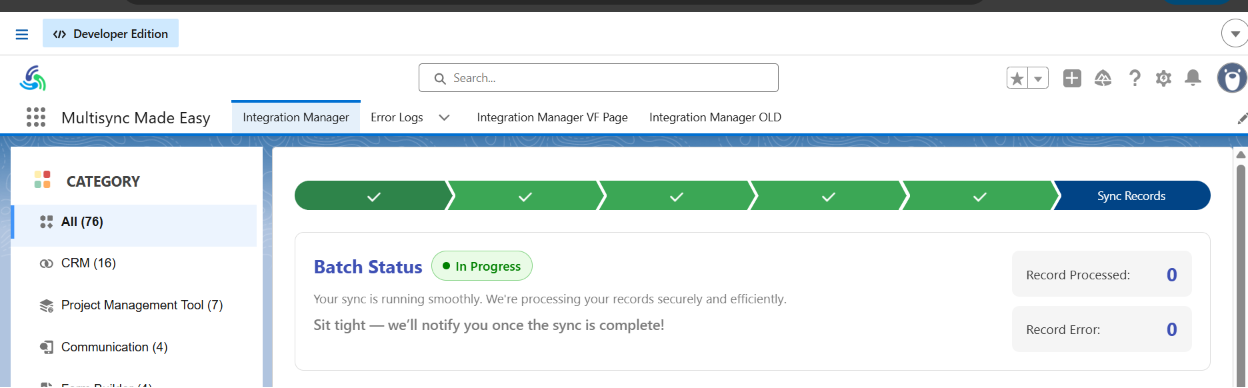Open the Integration Manager VF Page tab
Screen dimensions: 1248x388
tap(552, 117)
